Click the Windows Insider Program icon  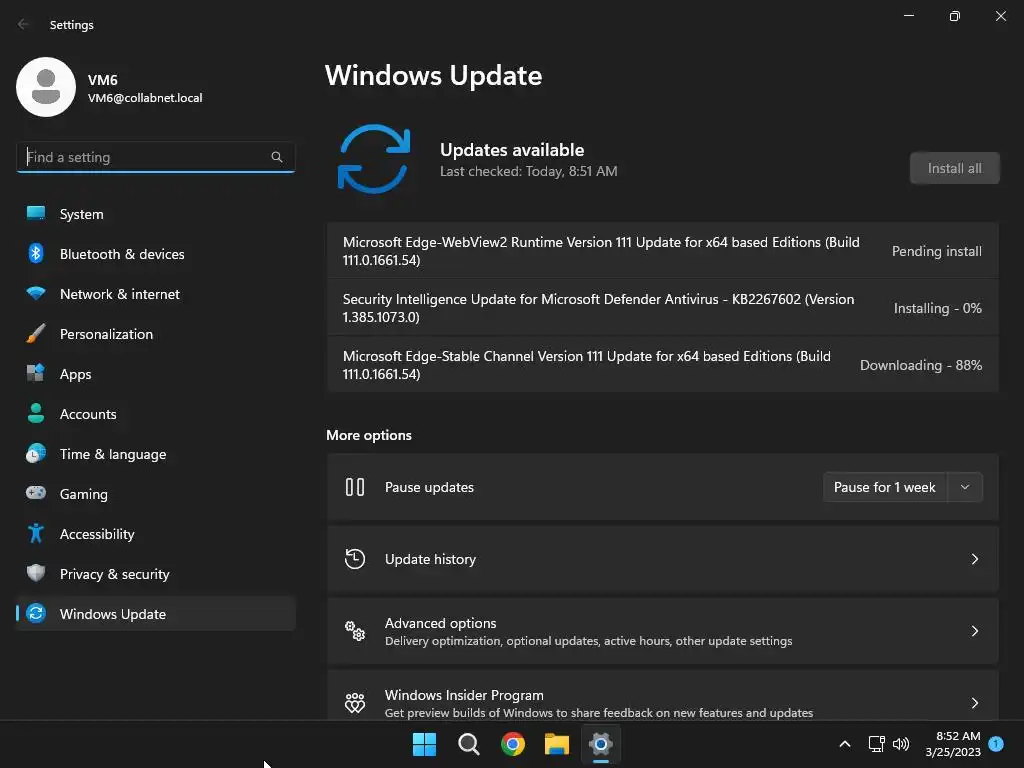click(355, 703)
